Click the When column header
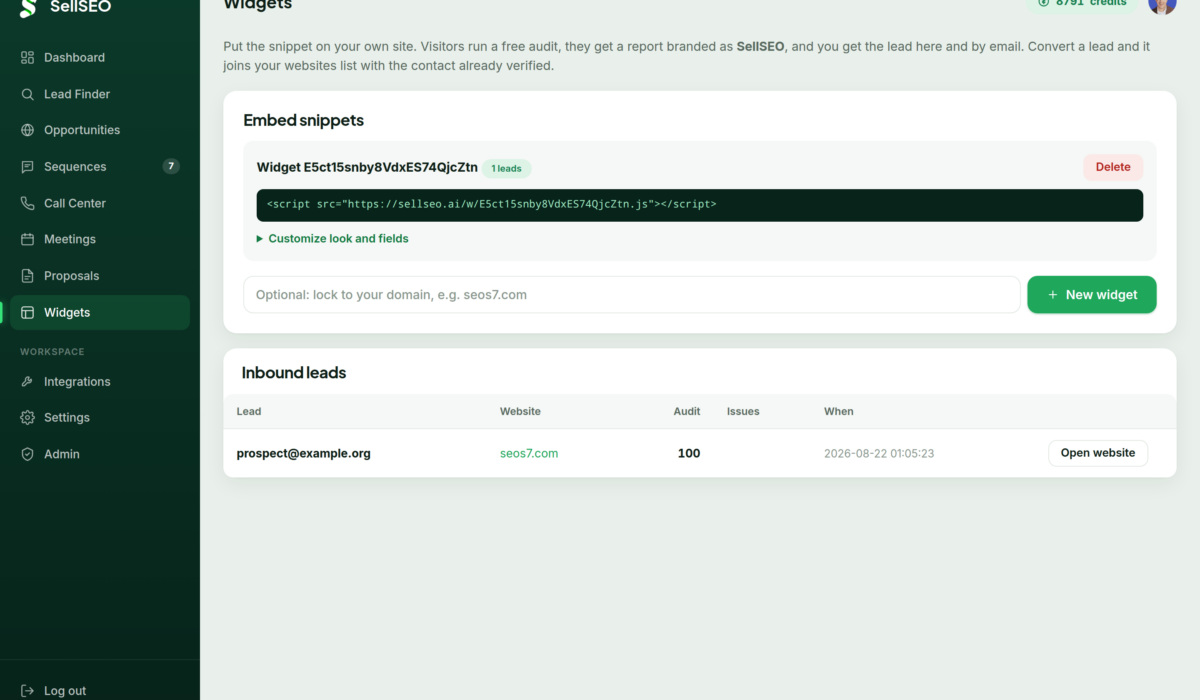The width and height of the screenshot is (1200, 700). pyautogui.click(x=839, y=411)
